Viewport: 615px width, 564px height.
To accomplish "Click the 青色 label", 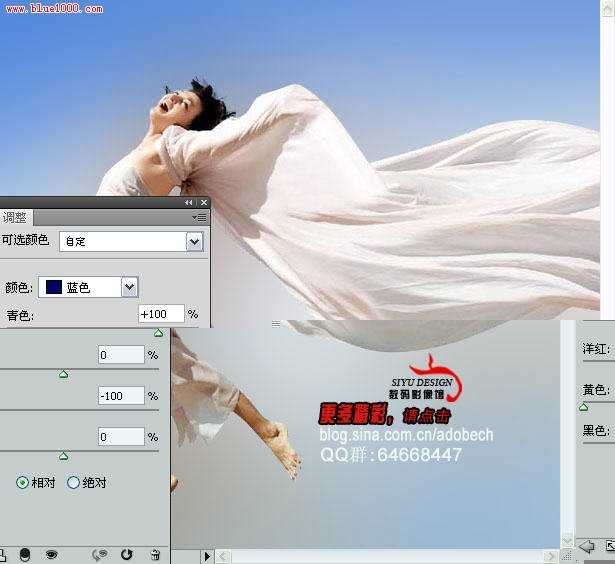I will [20, 315].
